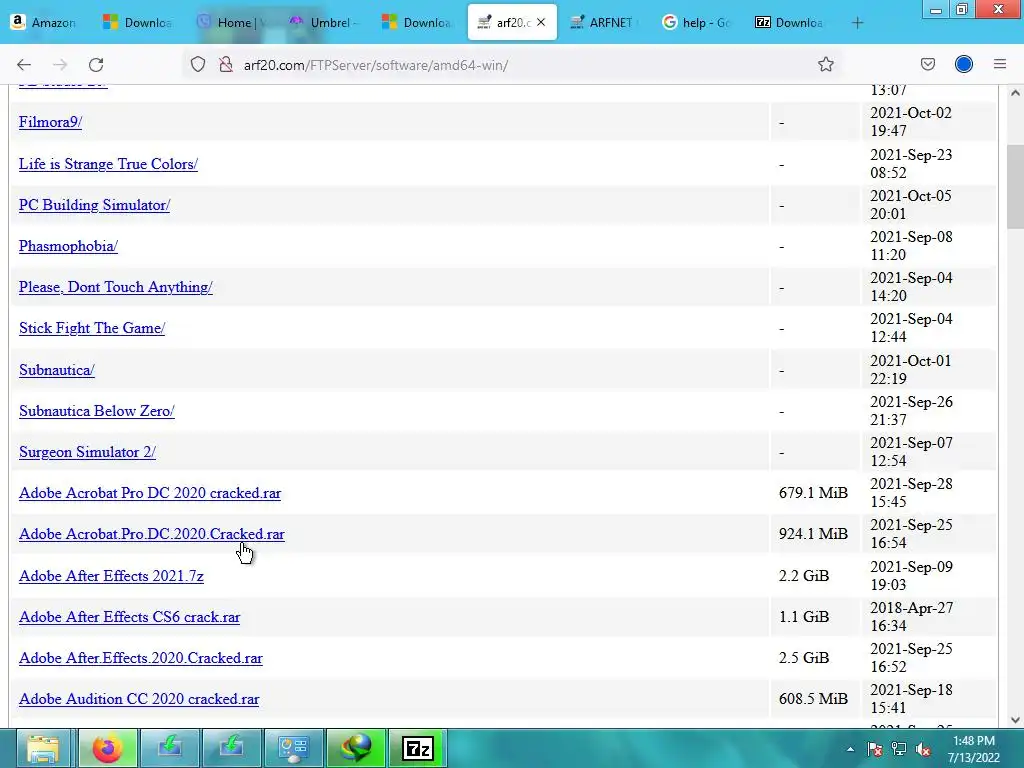The width and height of the screenshot is (1024, 768).
Task: Switch to the ARFNET tab
Action: point(605,22)
